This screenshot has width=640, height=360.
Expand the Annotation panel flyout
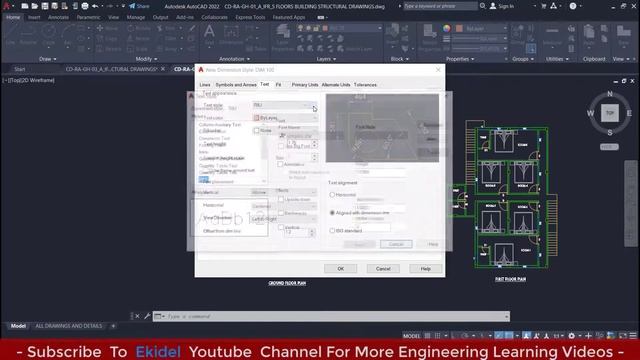(x=234, y=59)
